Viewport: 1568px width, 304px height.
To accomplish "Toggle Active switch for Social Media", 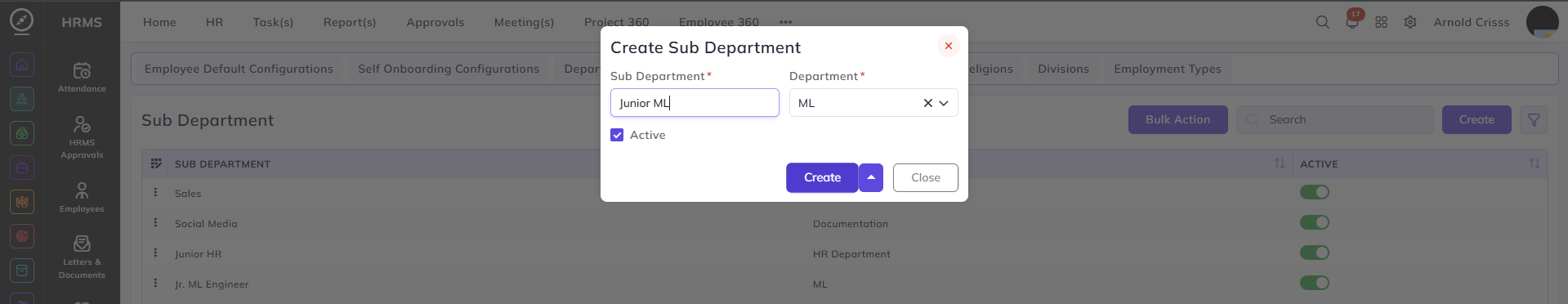I will [1314, 222].
